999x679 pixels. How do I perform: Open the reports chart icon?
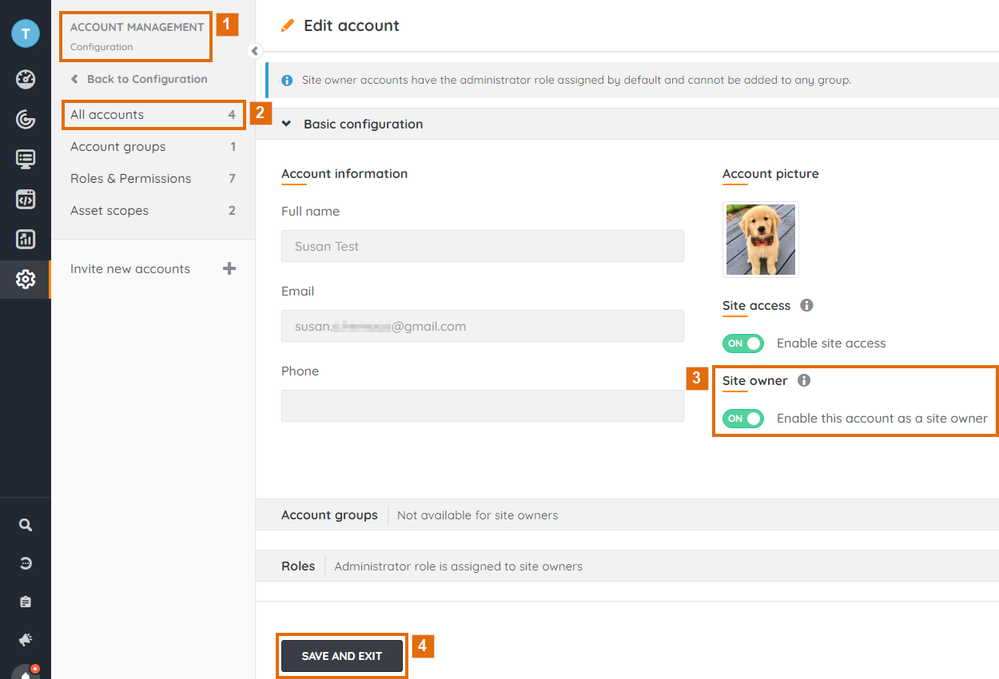click(x=25, y=239)
